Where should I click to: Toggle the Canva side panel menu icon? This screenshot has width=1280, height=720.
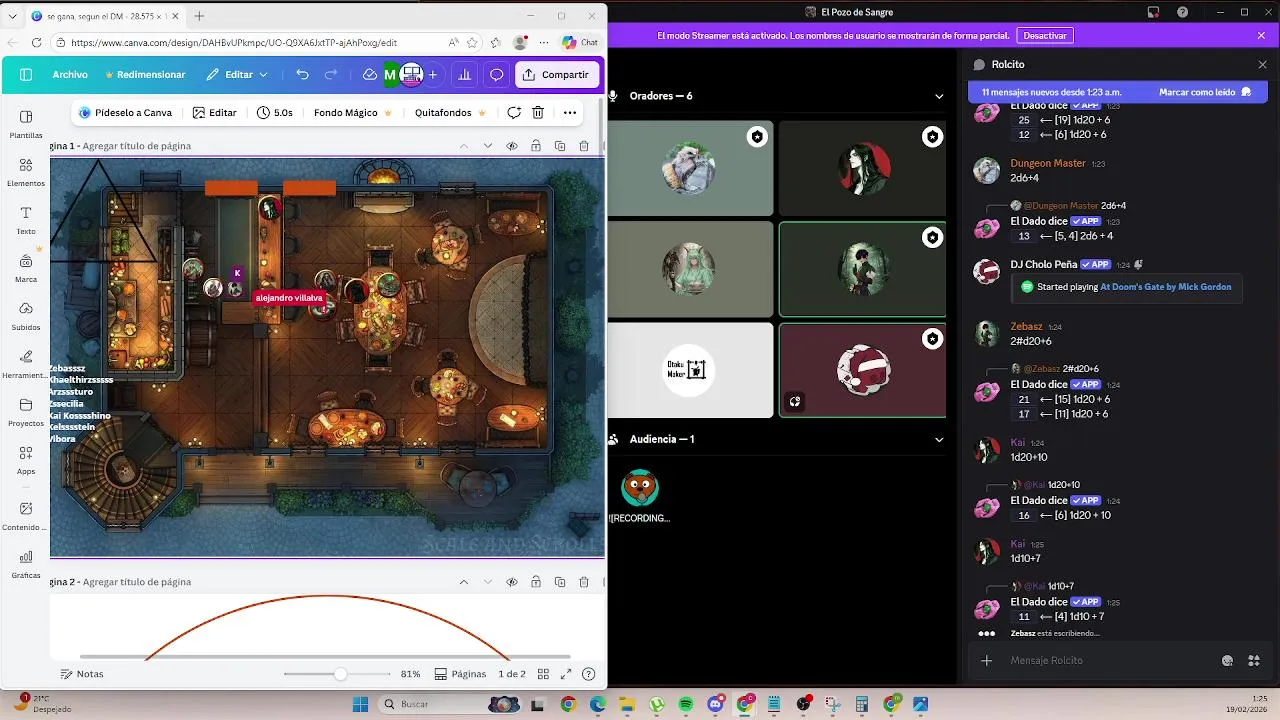pos(26,75)
